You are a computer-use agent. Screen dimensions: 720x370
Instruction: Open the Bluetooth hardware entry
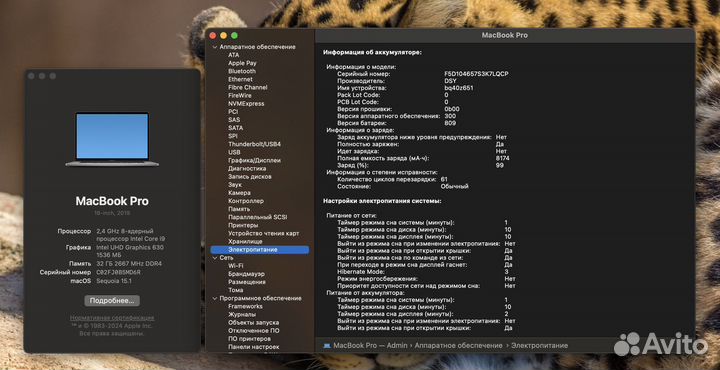(242, 71)
